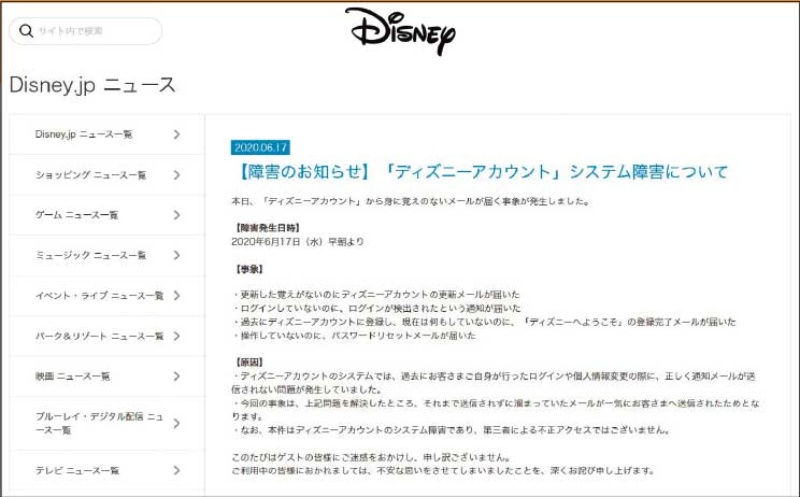Open the 【障害のお知らせ】 article title

480,172
